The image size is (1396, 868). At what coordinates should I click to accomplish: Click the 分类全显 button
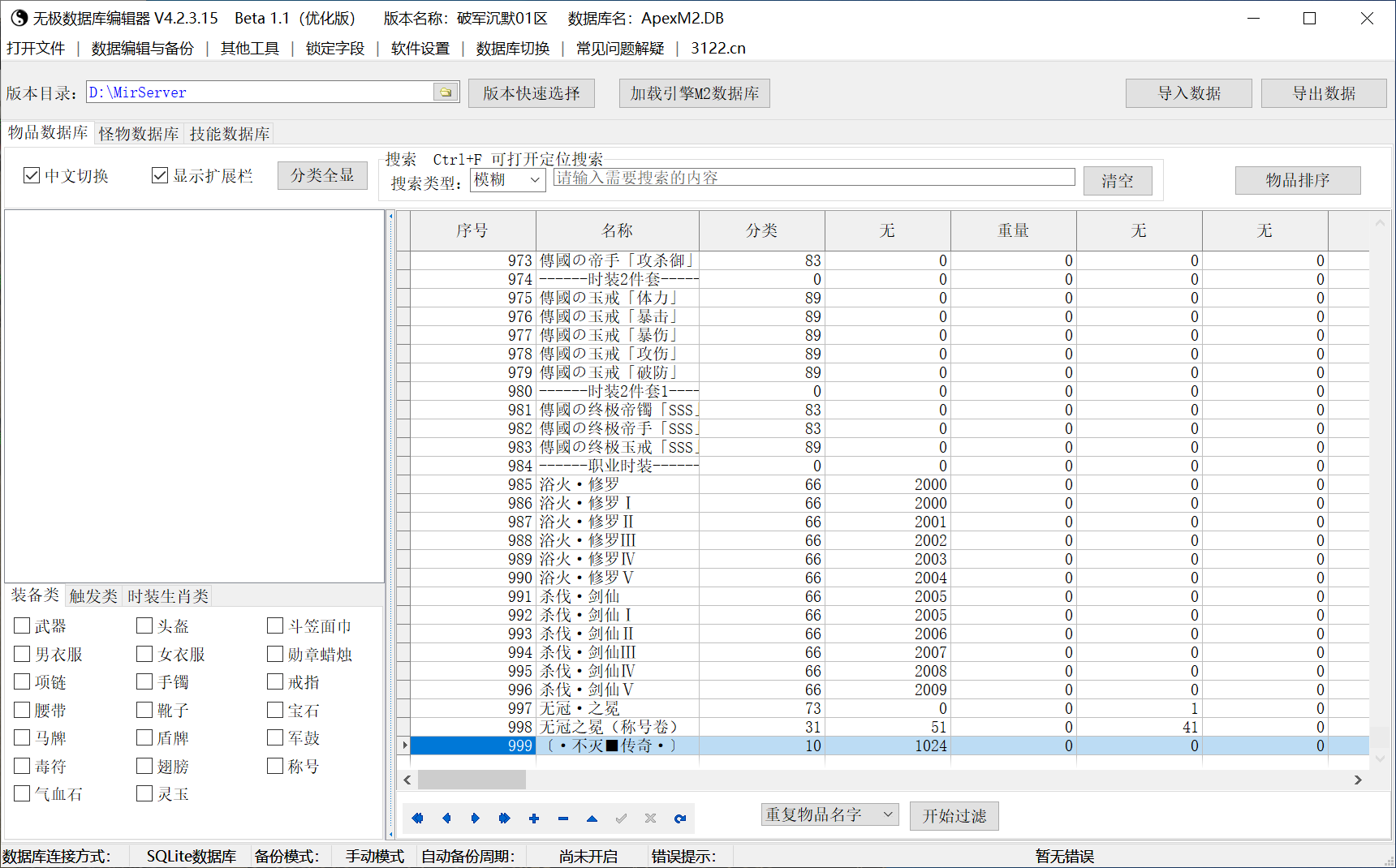point(322,175)
